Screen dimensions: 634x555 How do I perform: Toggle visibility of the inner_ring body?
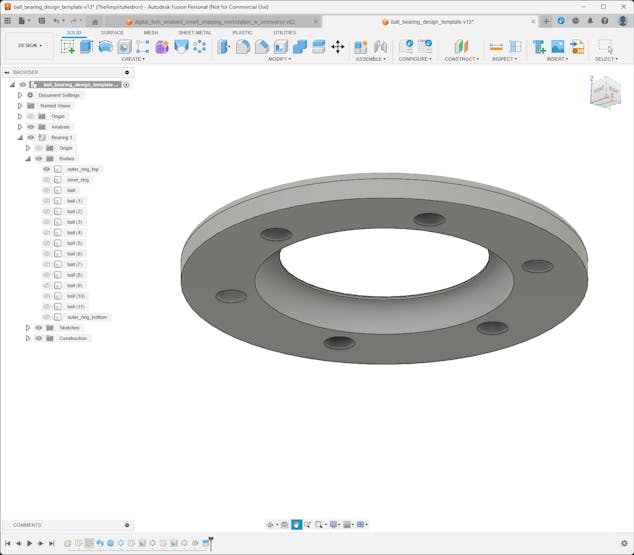pyautogui.click(x=46, y=180)
